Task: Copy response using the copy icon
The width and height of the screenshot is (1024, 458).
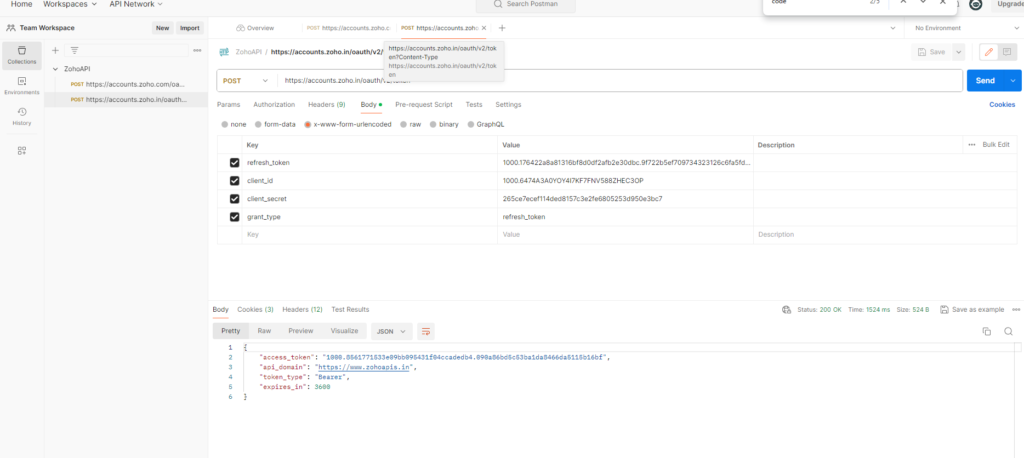Action: point(986,331)
